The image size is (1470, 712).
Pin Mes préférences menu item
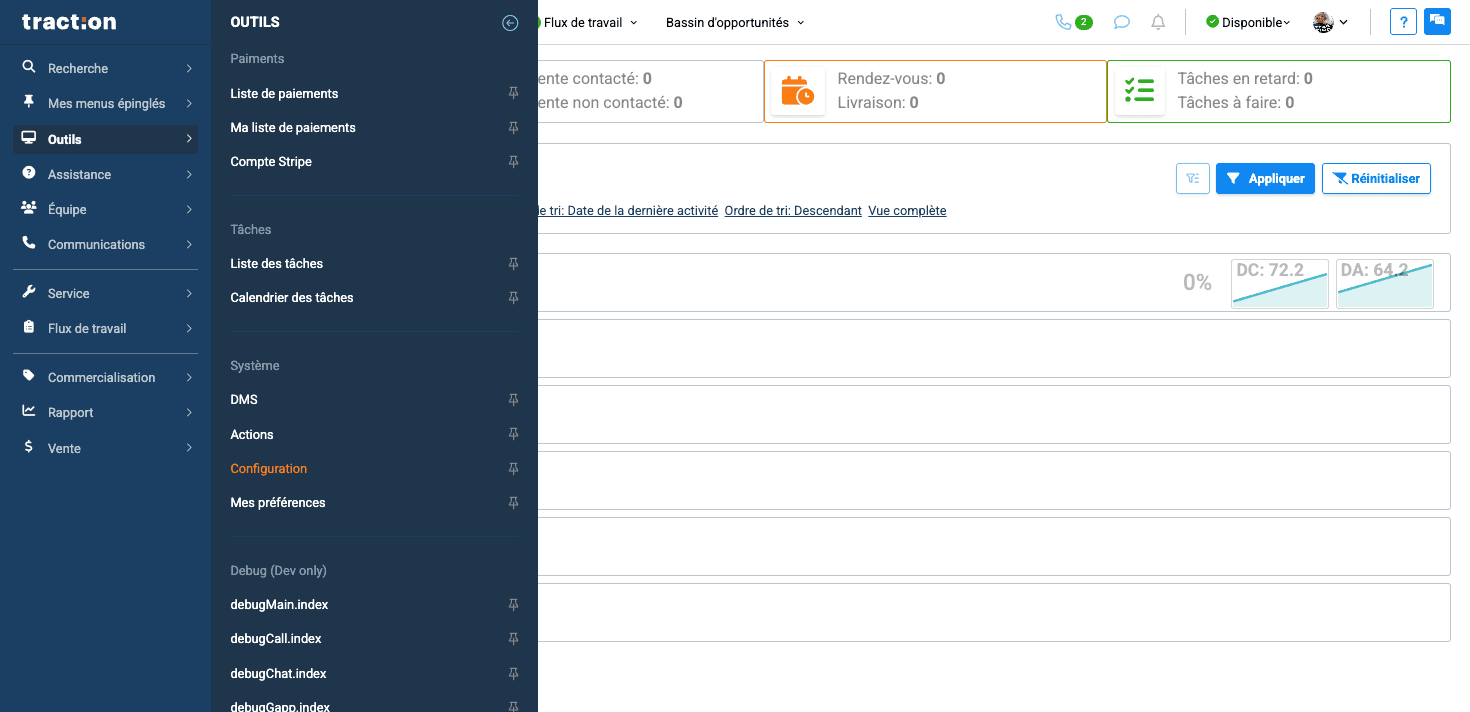click(513, 502)
